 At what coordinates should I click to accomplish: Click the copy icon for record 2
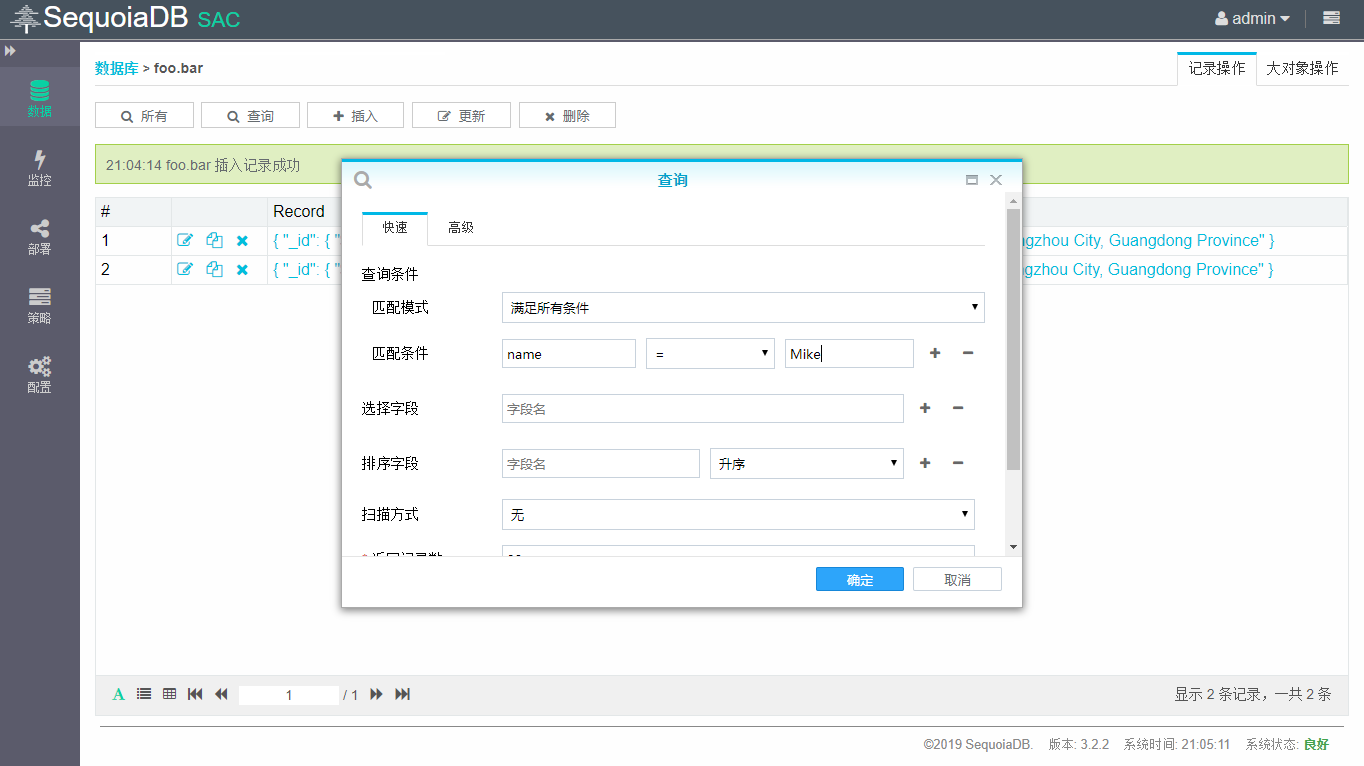point(214,270)
